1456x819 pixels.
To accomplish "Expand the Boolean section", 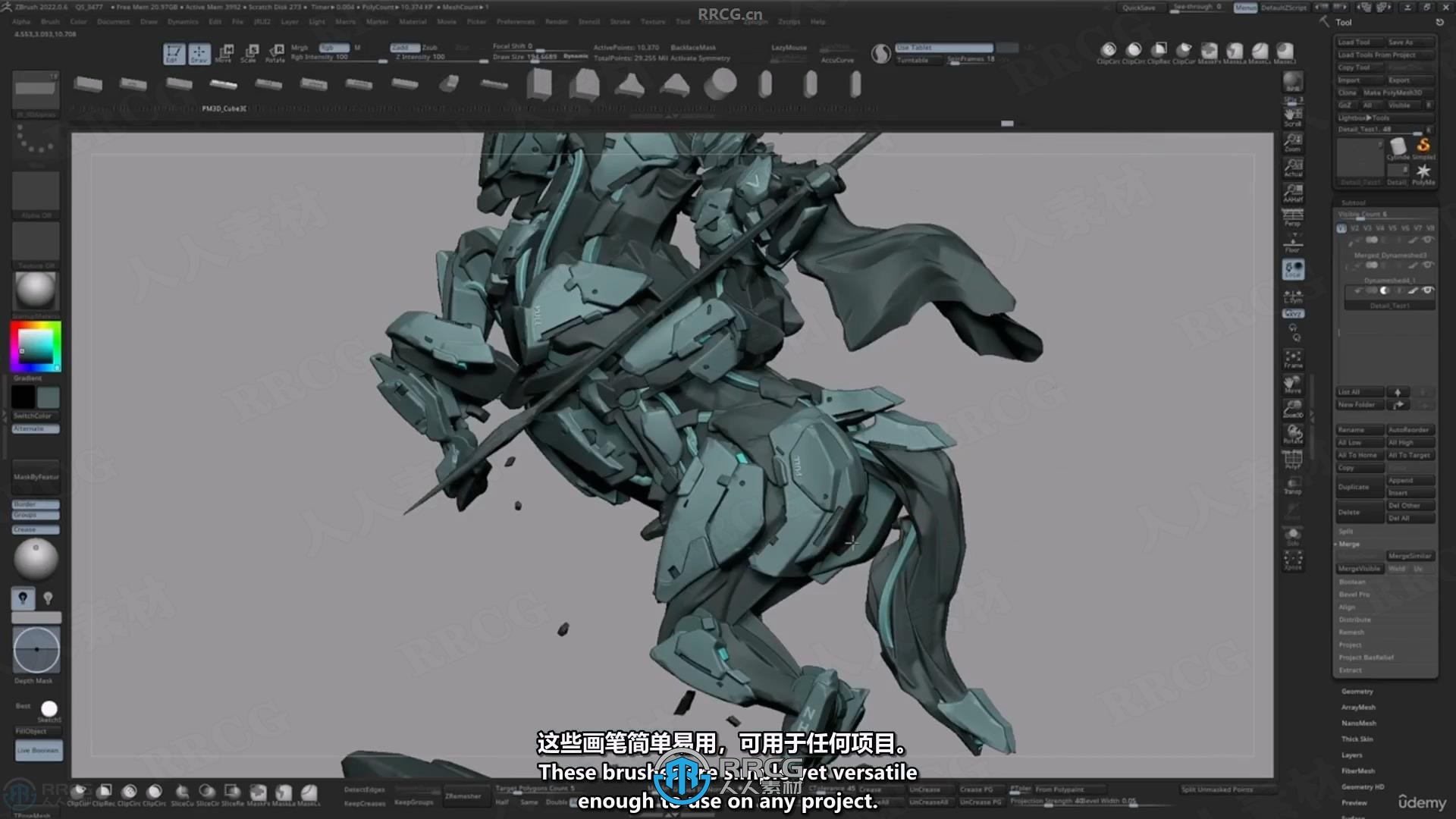I will pos(1352,582).
